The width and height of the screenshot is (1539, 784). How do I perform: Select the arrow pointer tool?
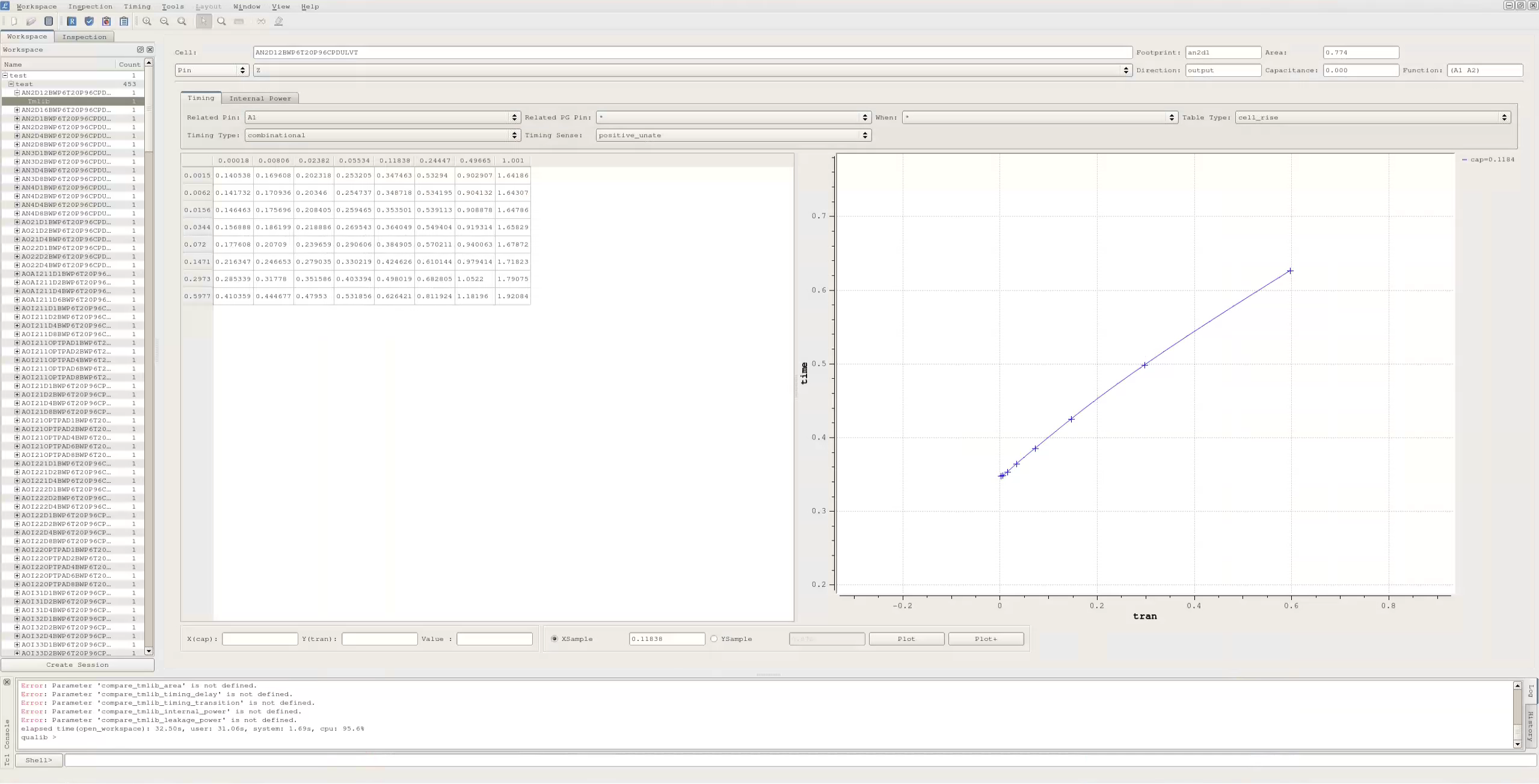[x=204, y=21]
